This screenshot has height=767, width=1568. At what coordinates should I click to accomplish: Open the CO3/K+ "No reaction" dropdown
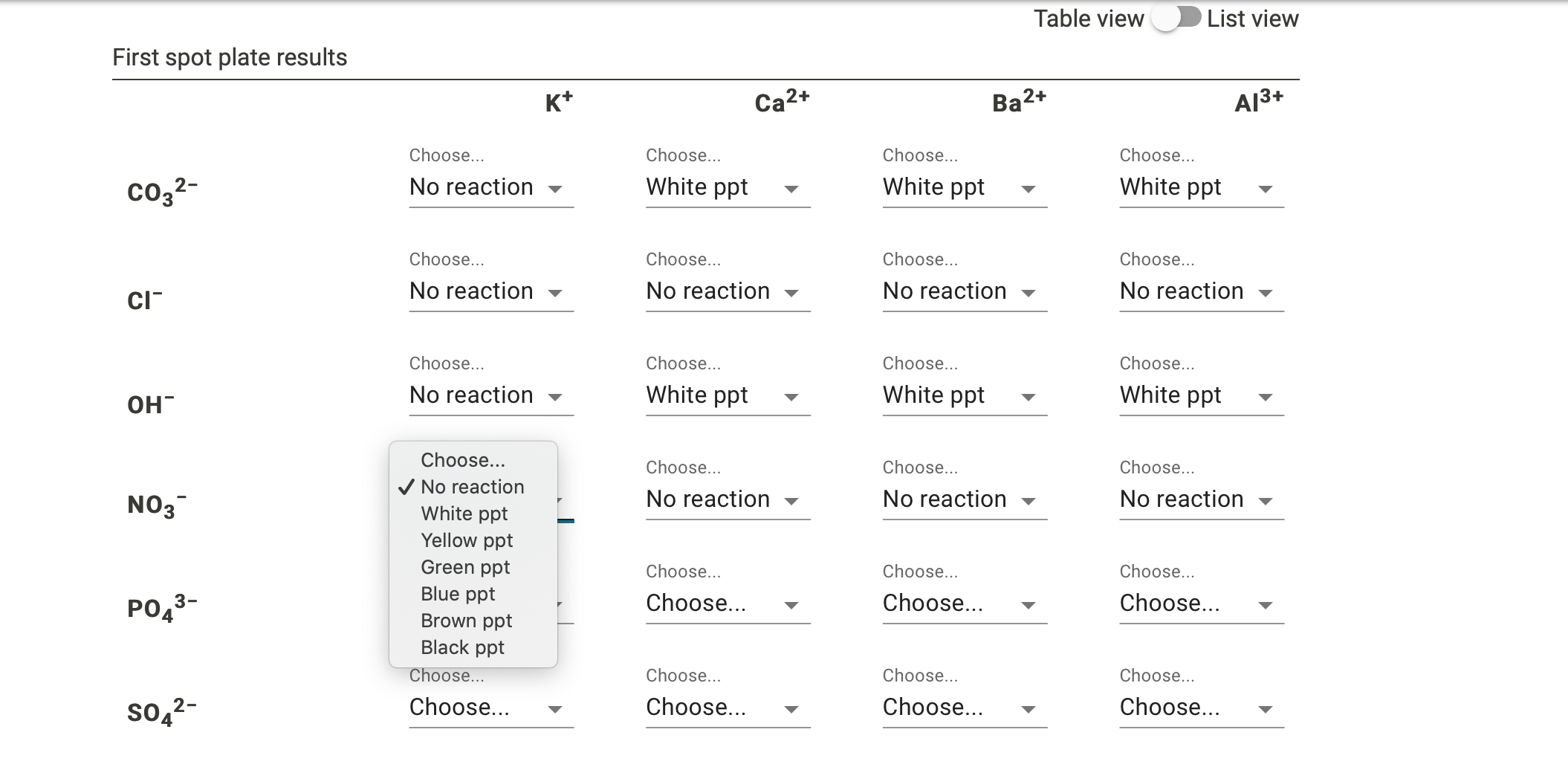click(x=490, y=187)
